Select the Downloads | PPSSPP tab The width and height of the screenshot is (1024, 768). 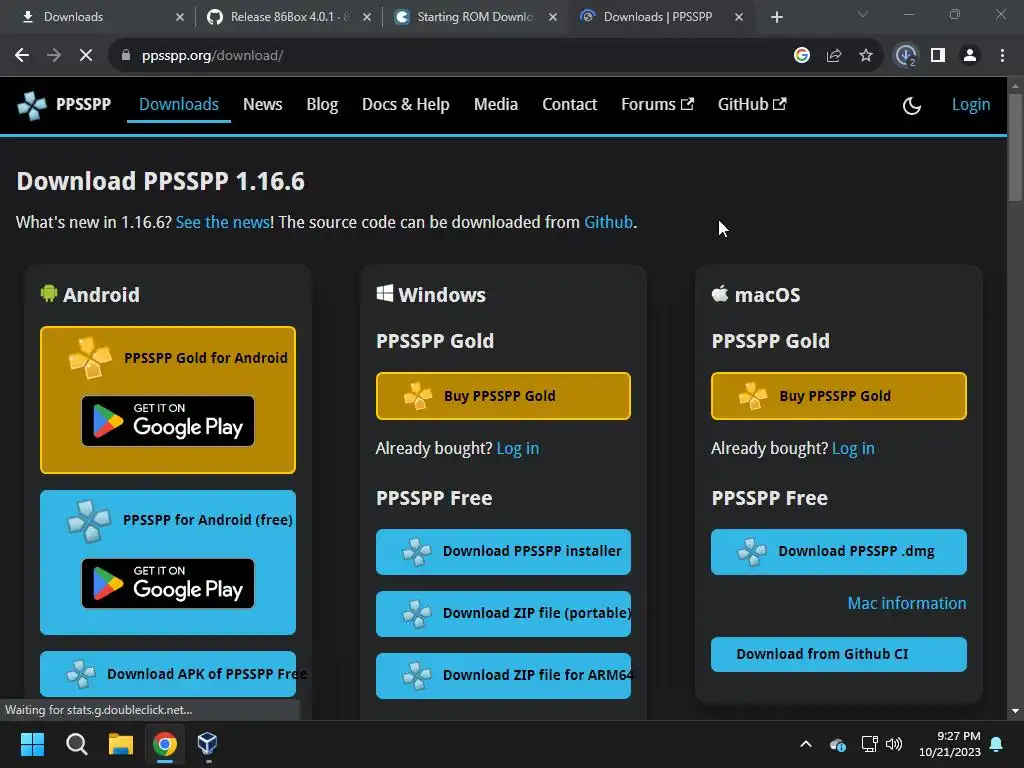pos(660,17)
